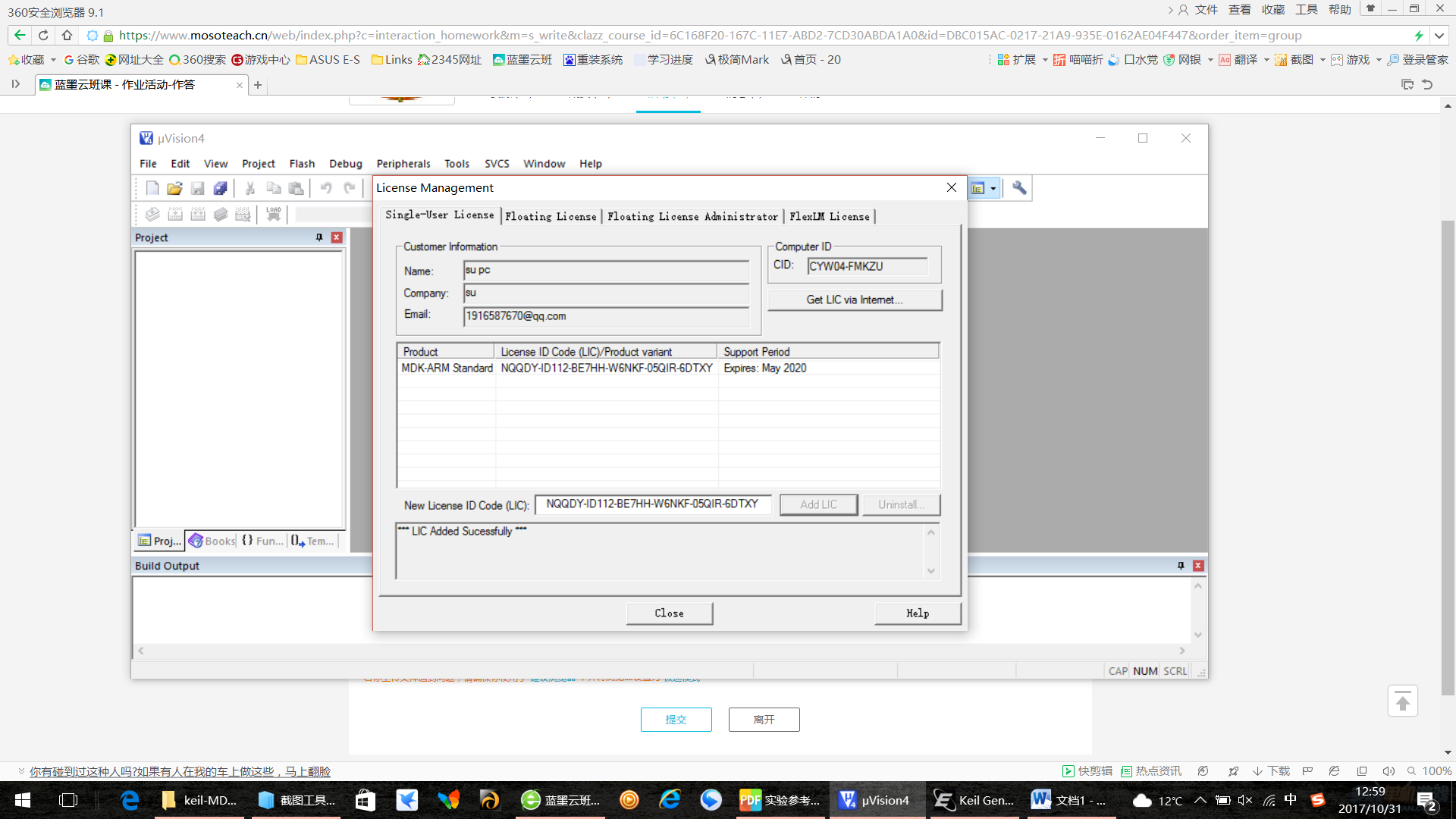Click Get LIC via Internet button
This screenshot has width=1456, height=819.
855,300
